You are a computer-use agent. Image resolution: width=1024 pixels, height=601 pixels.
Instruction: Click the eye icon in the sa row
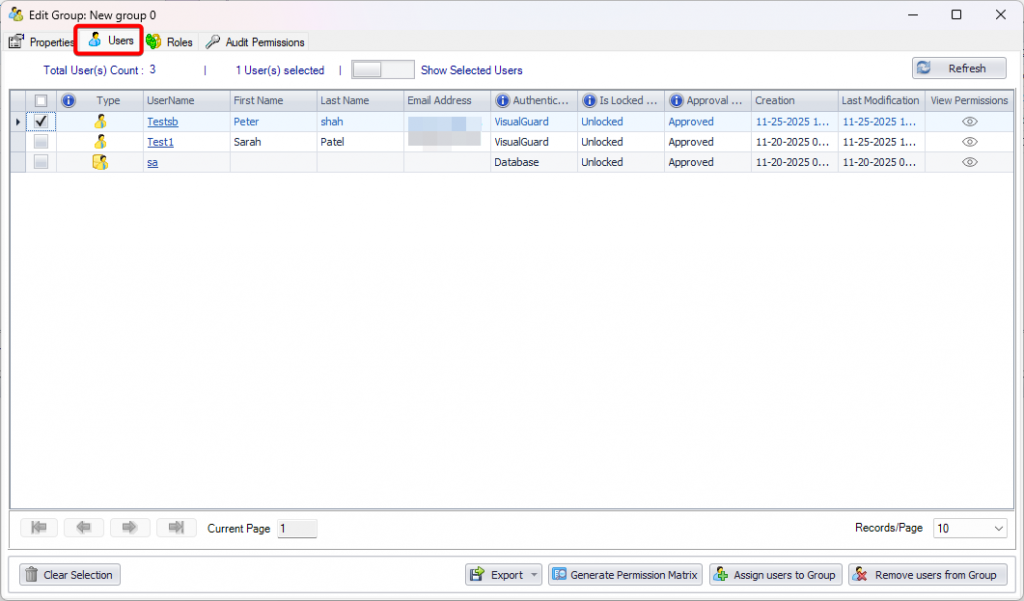[x=968, y=162]
